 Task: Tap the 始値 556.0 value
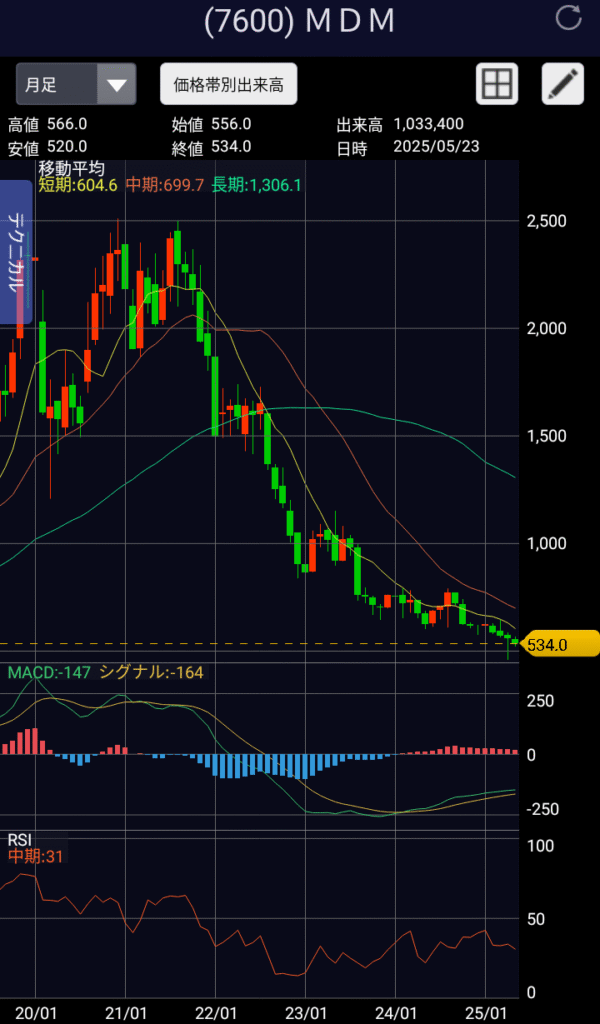pos(231,124)
